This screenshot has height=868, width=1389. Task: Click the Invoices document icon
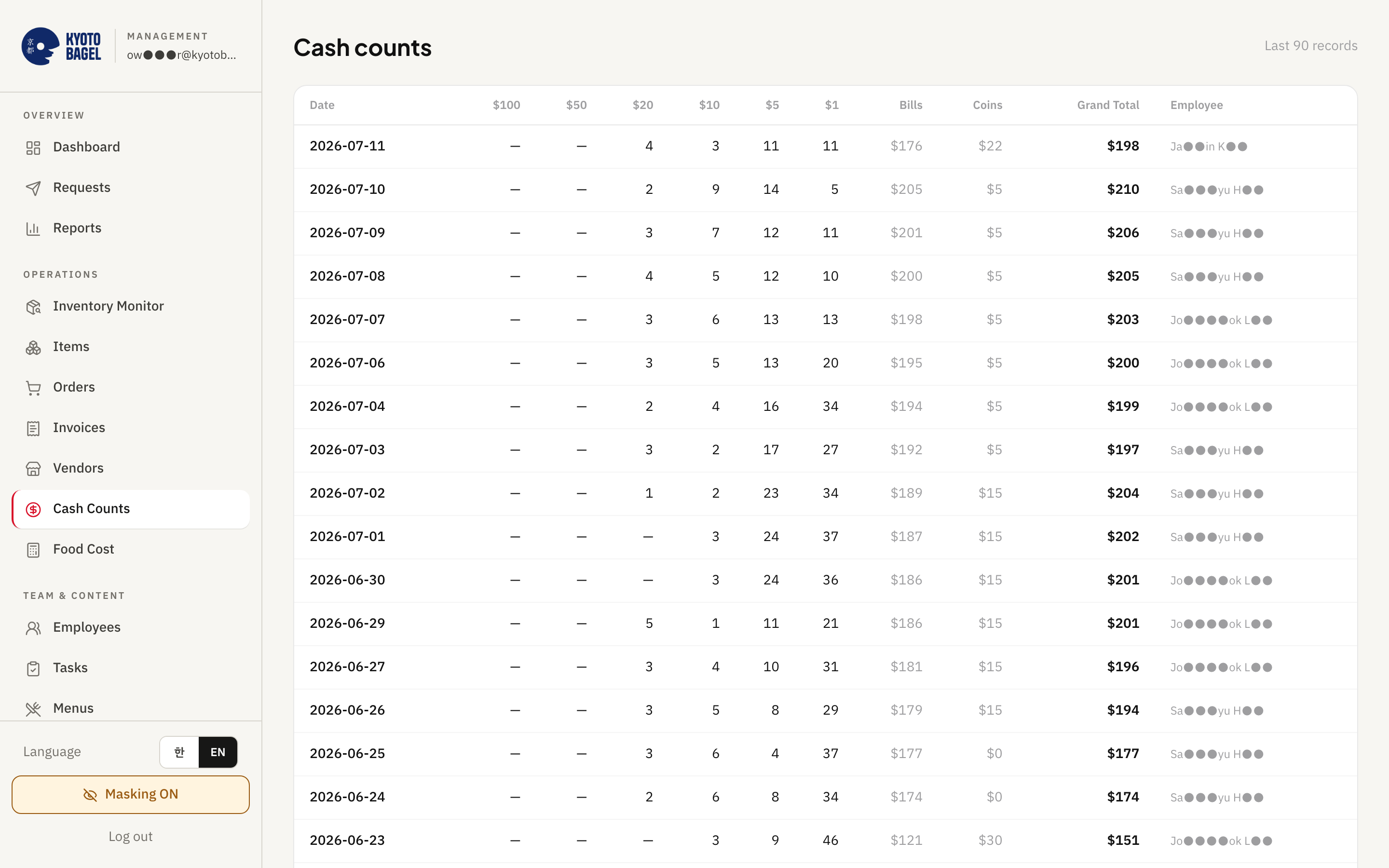click(33, 428)
